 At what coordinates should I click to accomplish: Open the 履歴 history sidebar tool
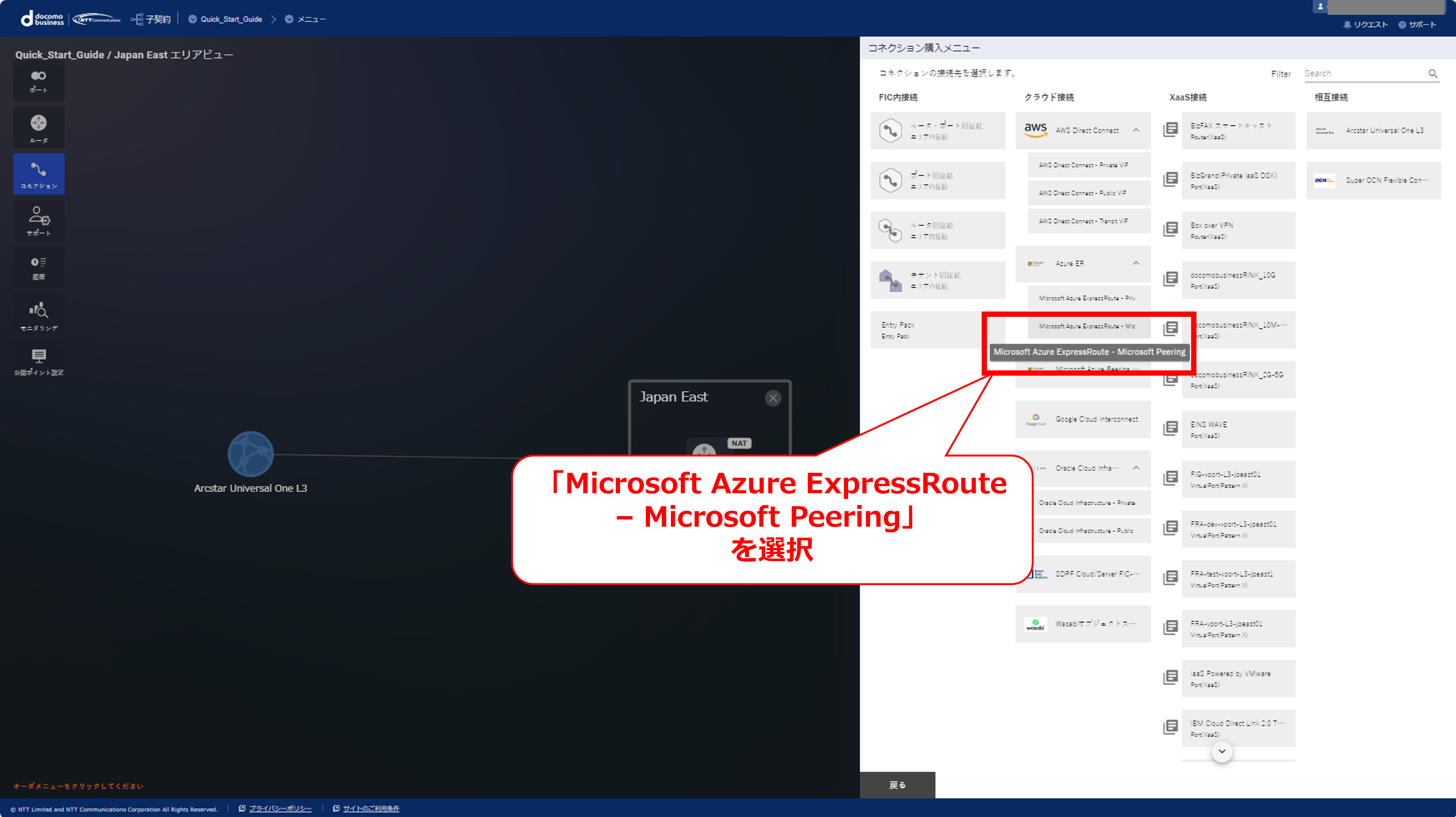pyautogui.click(x=38, y=268)
